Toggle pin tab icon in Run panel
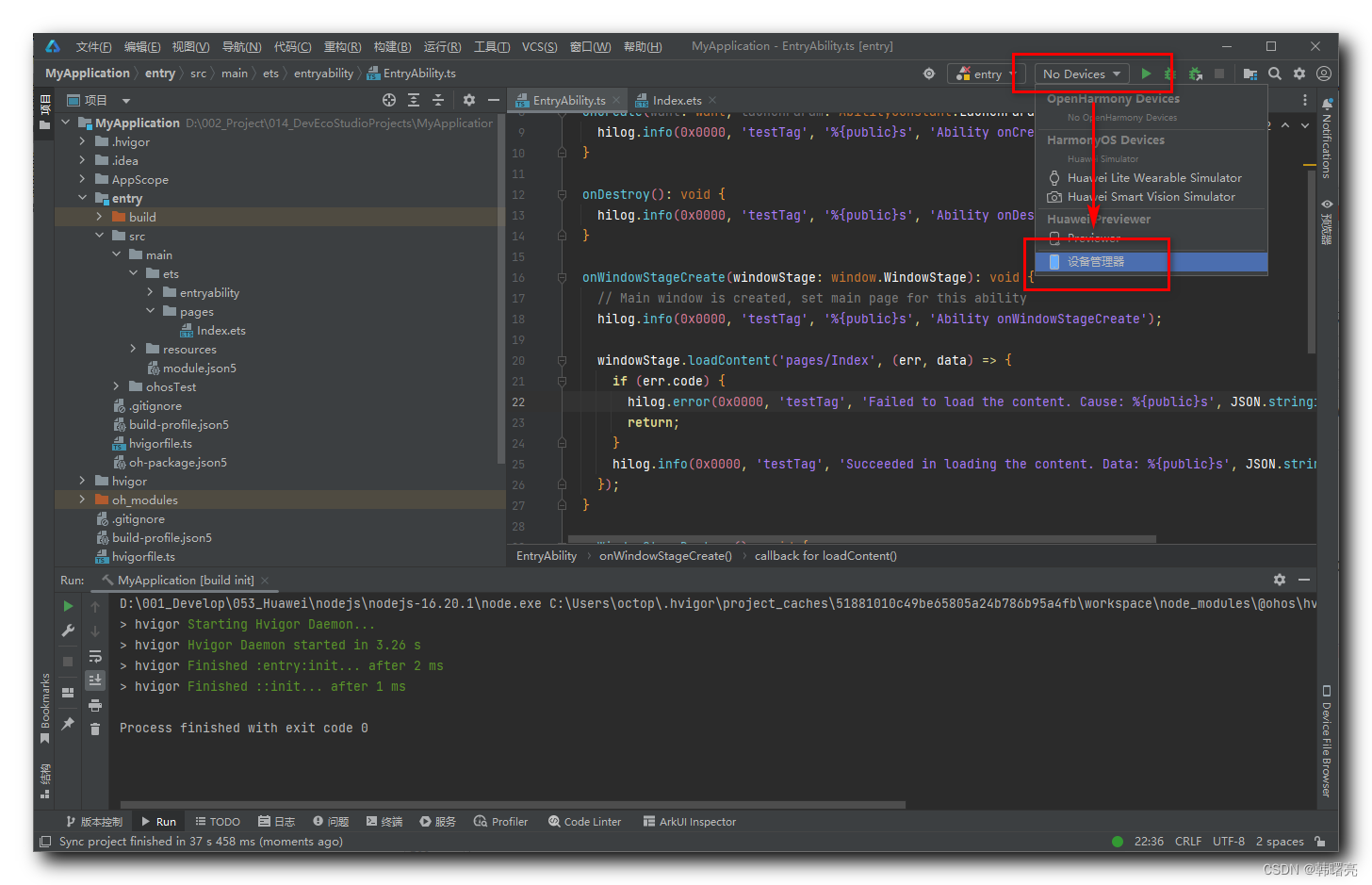The height and width of the screenshot is (885, 1372). 68,724
